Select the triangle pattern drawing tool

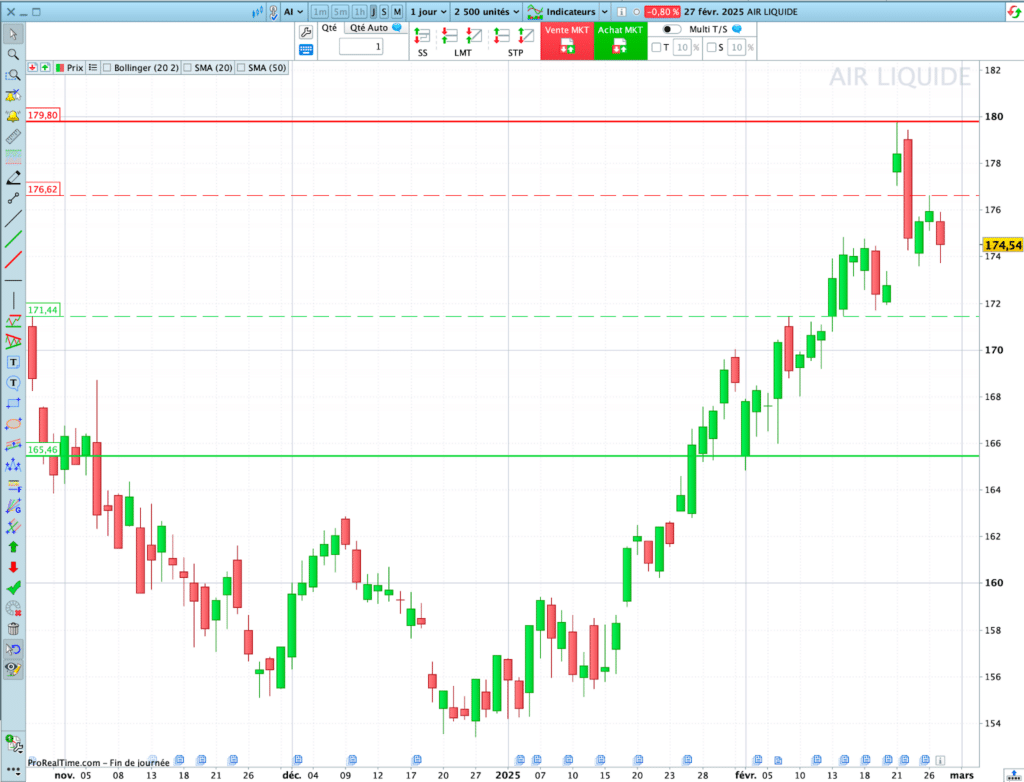[13, 341]
